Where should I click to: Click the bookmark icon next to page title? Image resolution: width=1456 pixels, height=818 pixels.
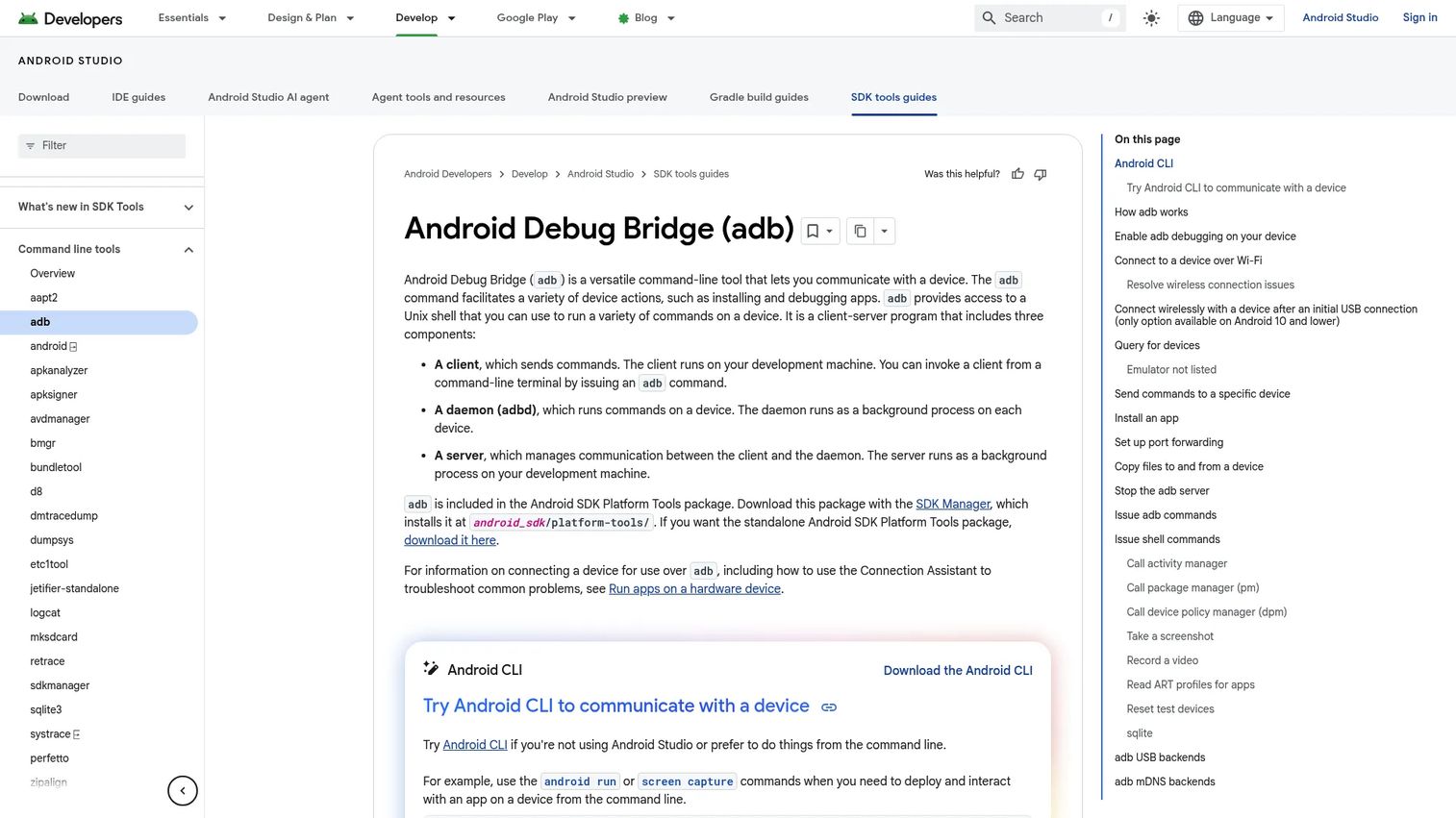(x=813, y=231)
